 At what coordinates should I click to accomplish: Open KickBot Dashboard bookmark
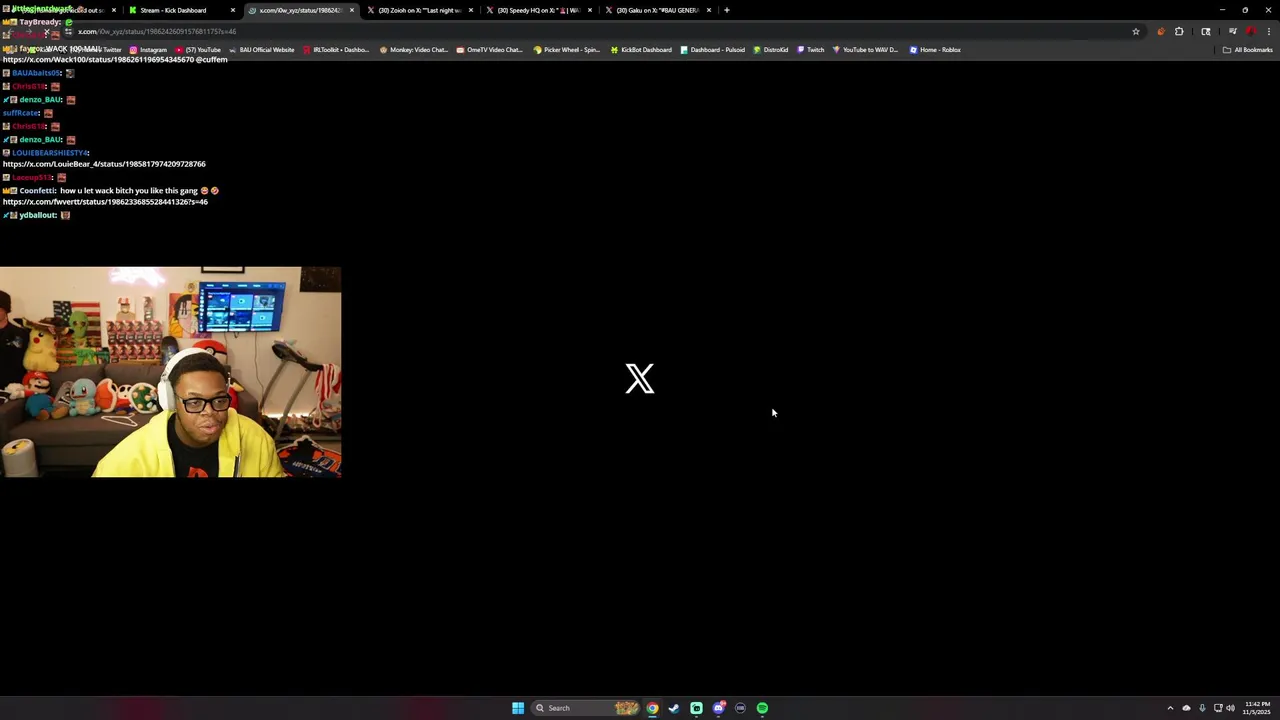641,49
